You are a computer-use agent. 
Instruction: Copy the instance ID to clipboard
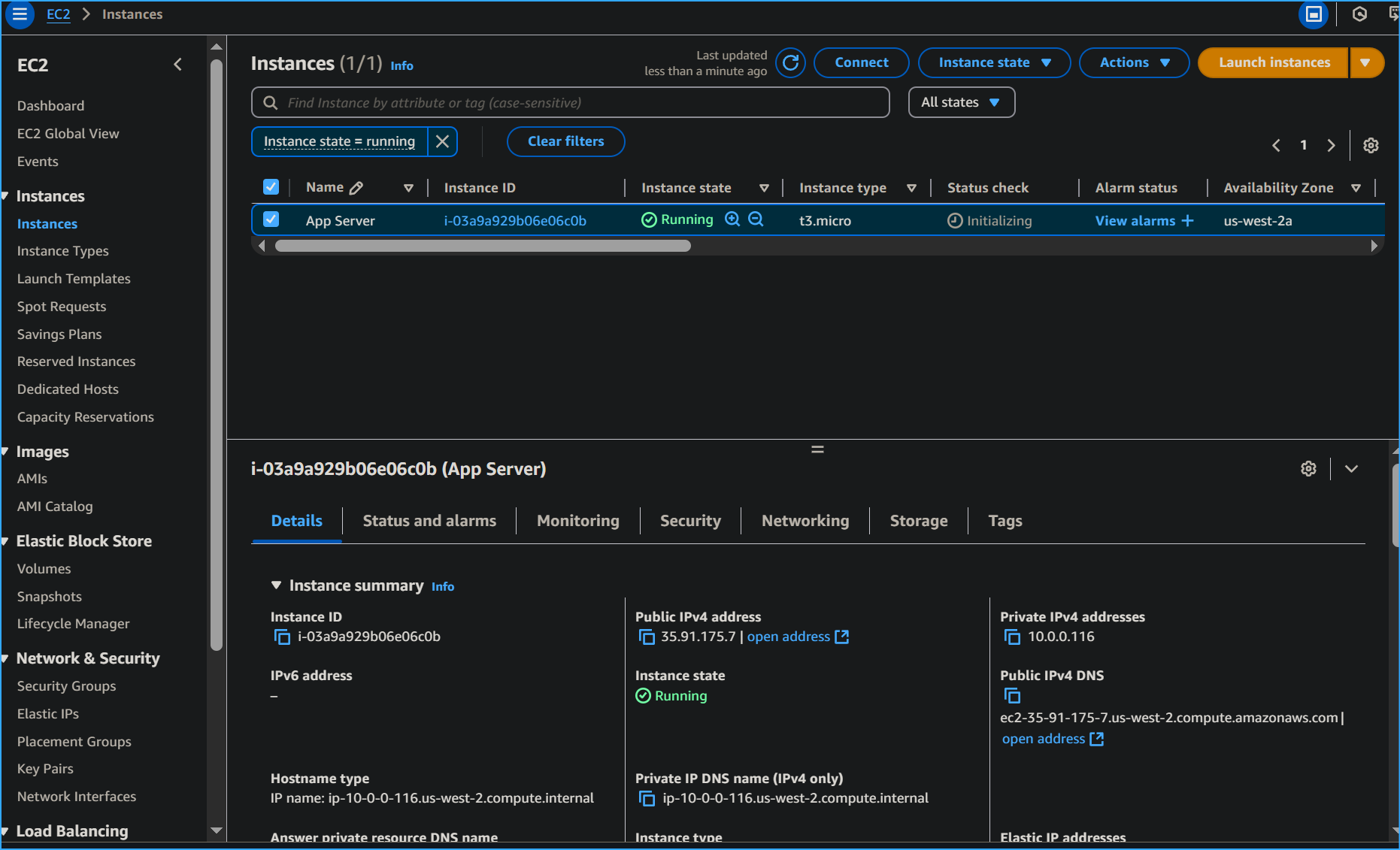[x=282, y=637]
